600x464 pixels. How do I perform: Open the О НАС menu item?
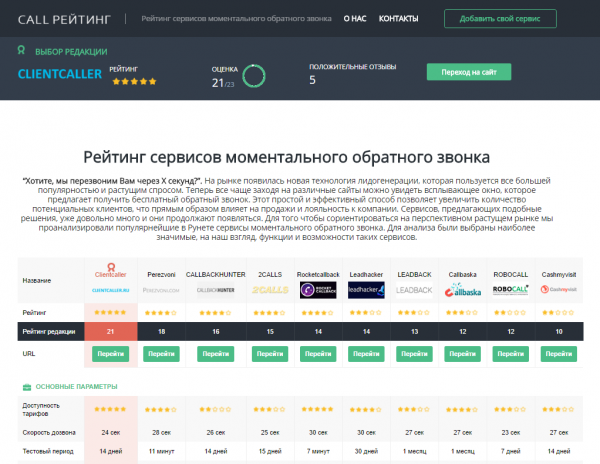tap(355, 19)
